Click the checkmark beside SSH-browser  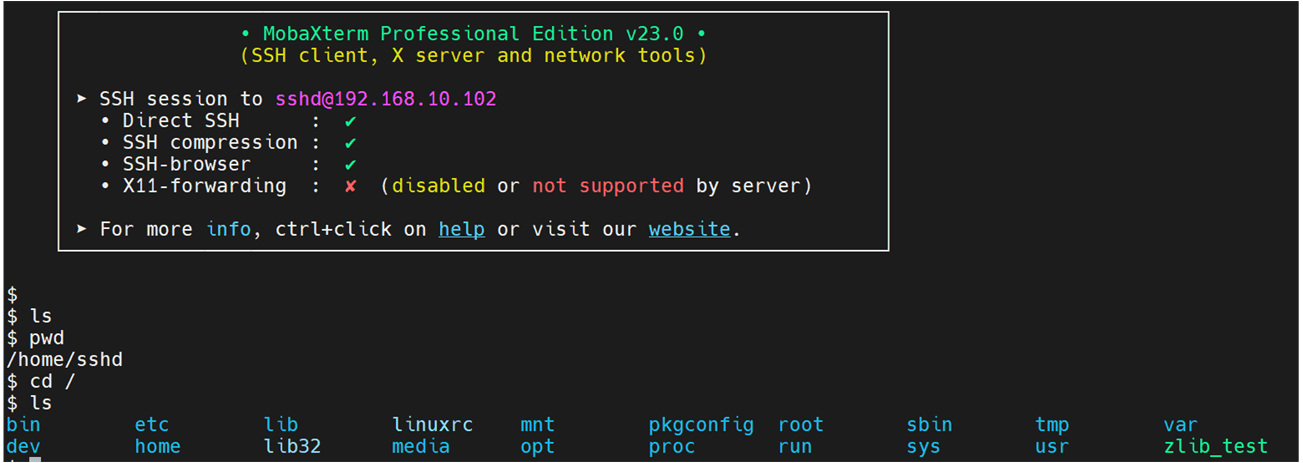tap(350, 165)
